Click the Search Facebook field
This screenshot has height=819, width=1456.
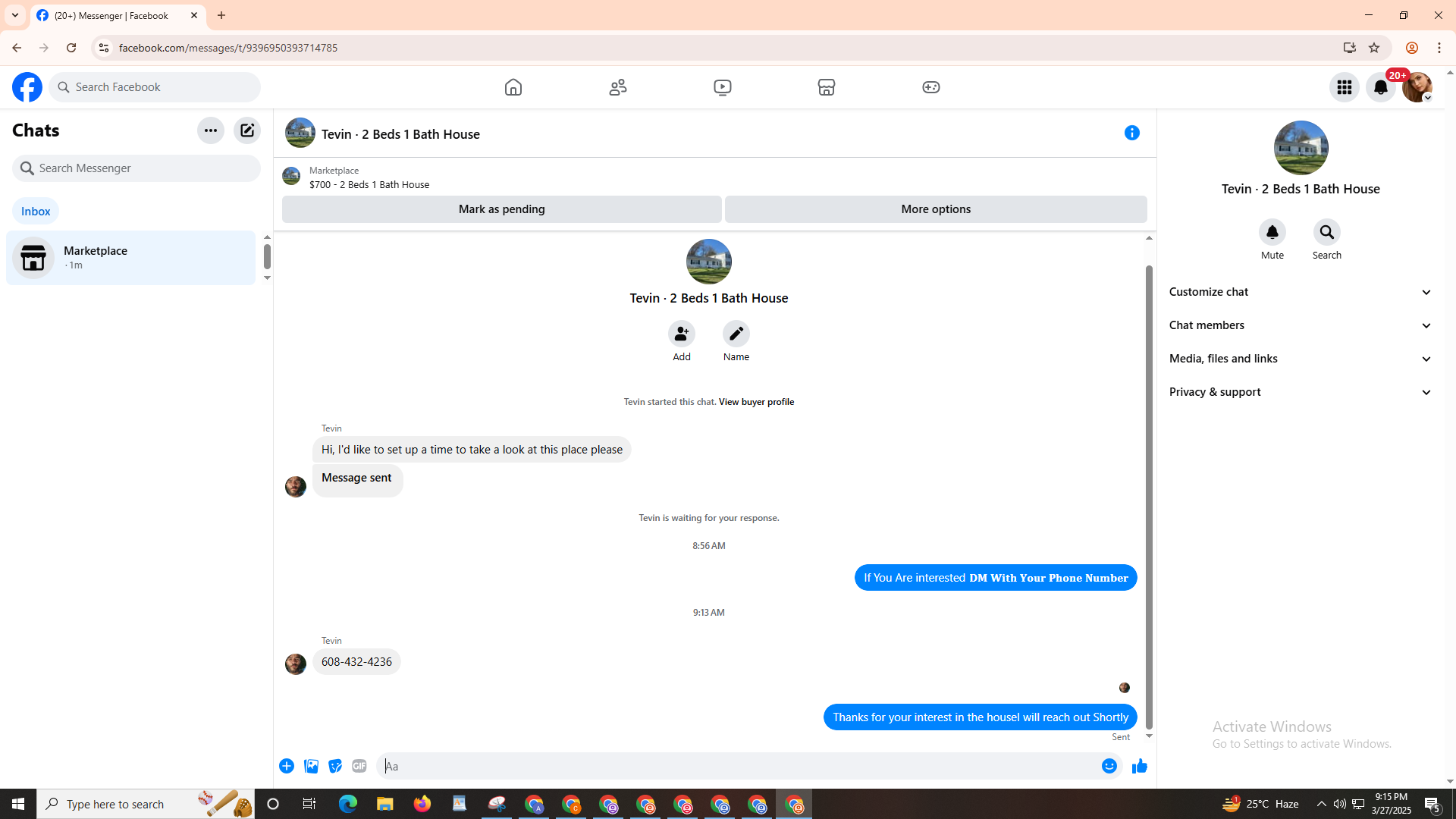click(x=155, y=87)
